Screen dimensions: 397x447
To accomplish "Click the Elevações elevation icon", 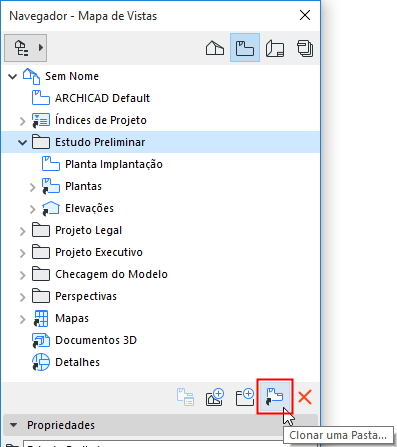I will pyautogui.click(x=51, y=208).
